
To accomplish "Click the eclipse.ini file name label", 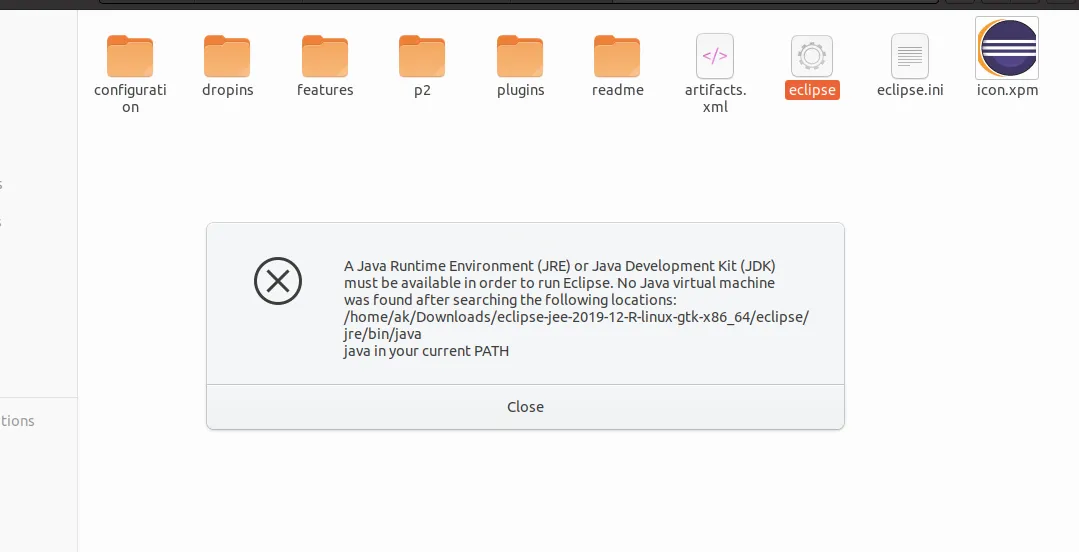I will pos(910,90).
